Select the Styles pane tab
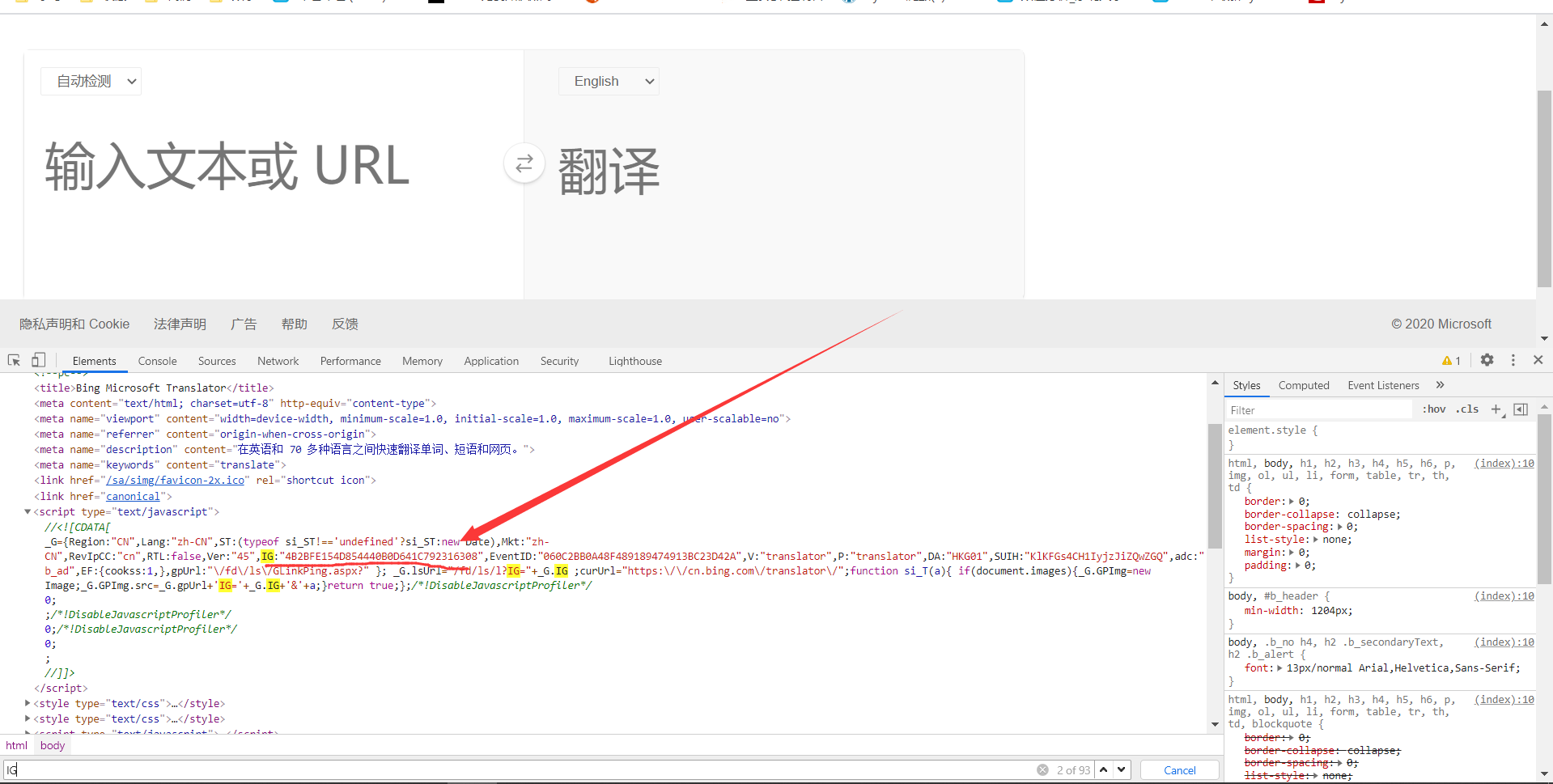Screen dimensions: 1553x784 pyautogui.click(x=1246, y=385)
